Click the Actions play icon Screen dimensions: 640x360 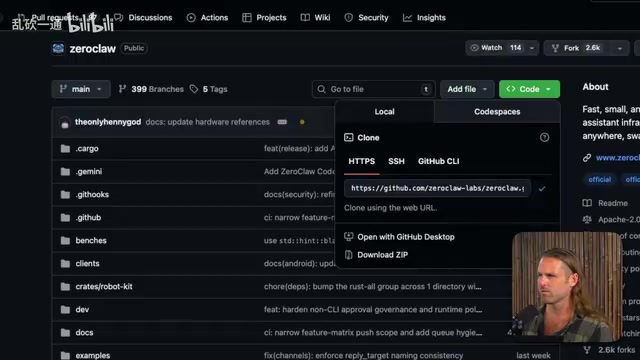click(191, 18)
